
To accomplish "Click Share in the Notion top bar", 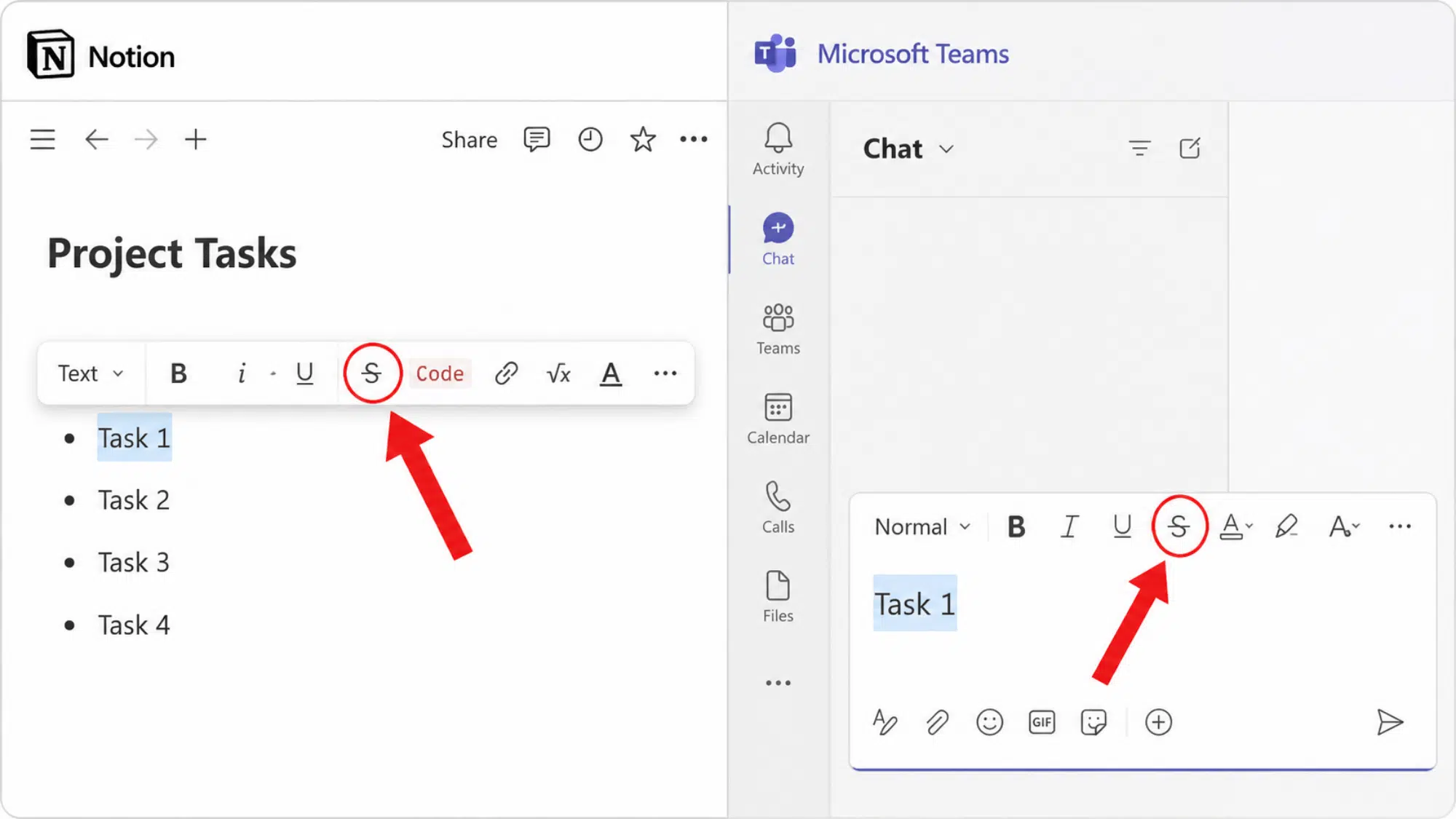I will pos(469,140).
